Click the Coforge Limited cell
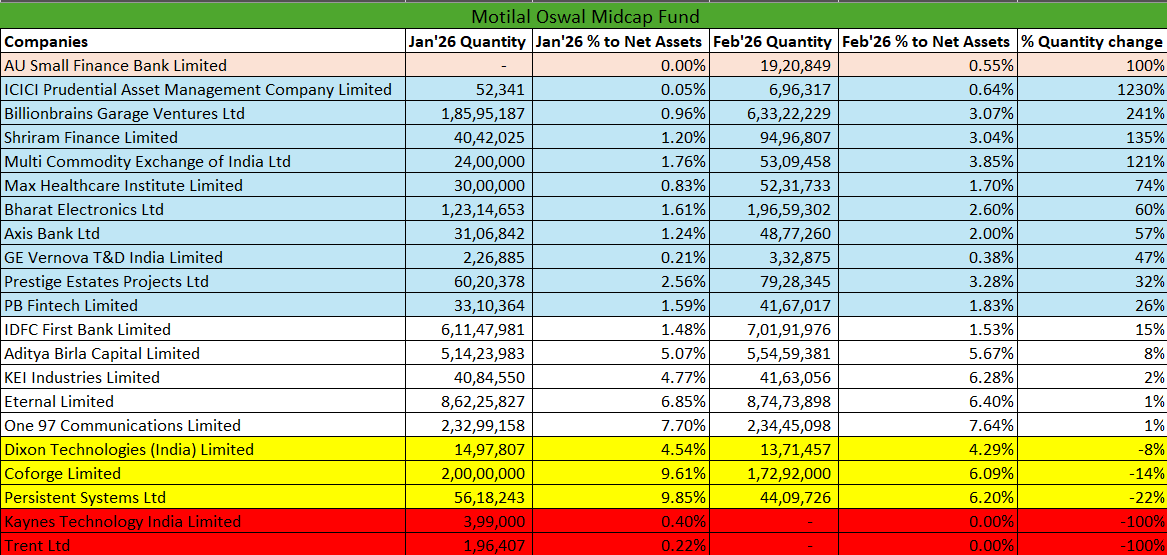The image size is (1167, 555). 202,473
